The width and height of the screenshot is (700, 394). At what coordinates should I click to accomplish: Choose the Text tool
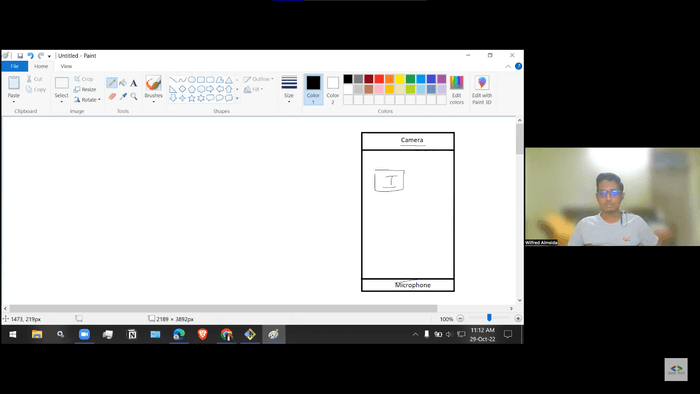(133, 83)
